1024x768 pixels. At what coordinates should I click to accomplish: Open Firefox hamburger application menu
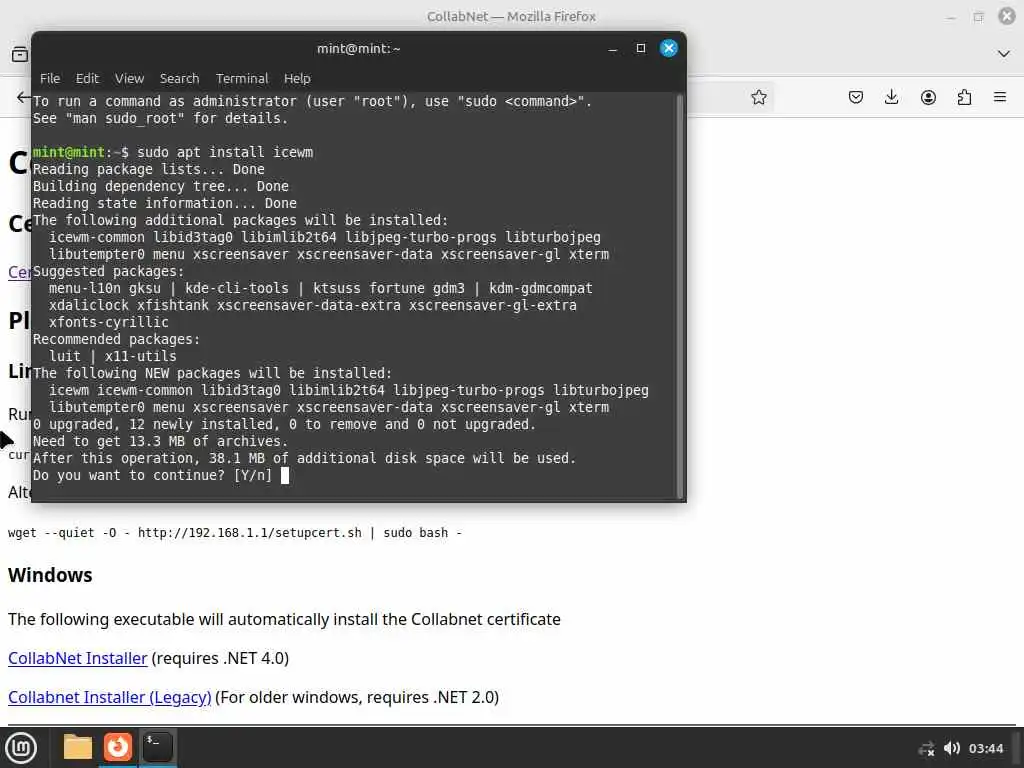[999, 97]
